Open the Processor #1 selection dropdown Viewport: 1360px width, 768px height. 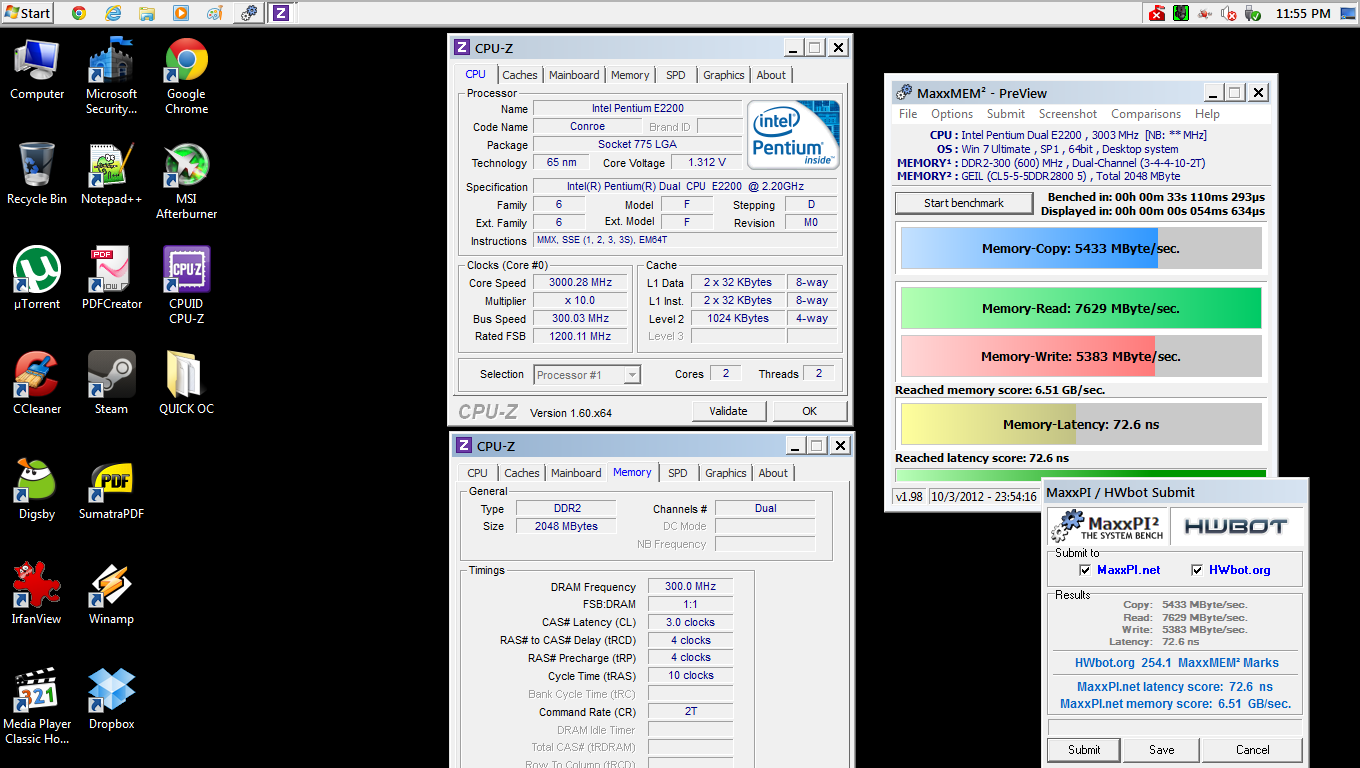click(x=587, y=375)
